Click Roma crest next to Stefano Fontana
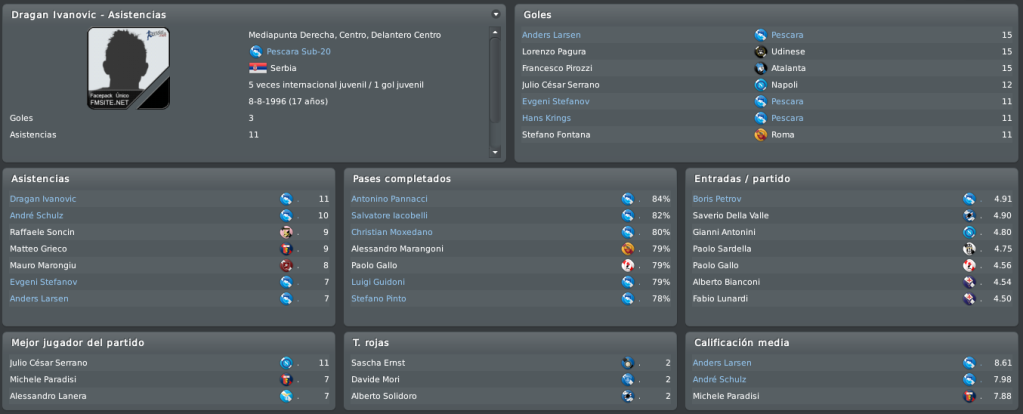Viewport: 1023px width, 414px height. coord(760,135)
